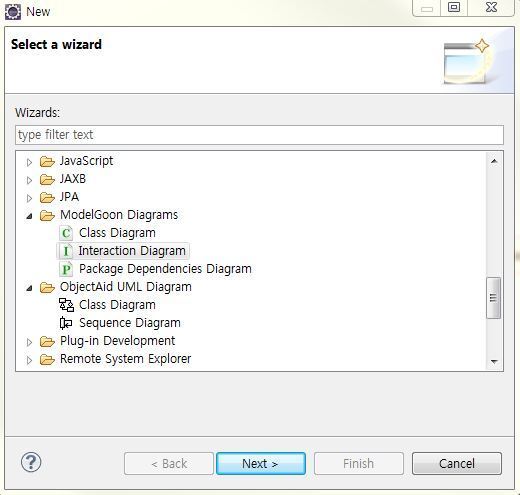Select ObjectAid Class Diagram wizard
Viewport: 520px width, 495px height.
tap(117, 305)
